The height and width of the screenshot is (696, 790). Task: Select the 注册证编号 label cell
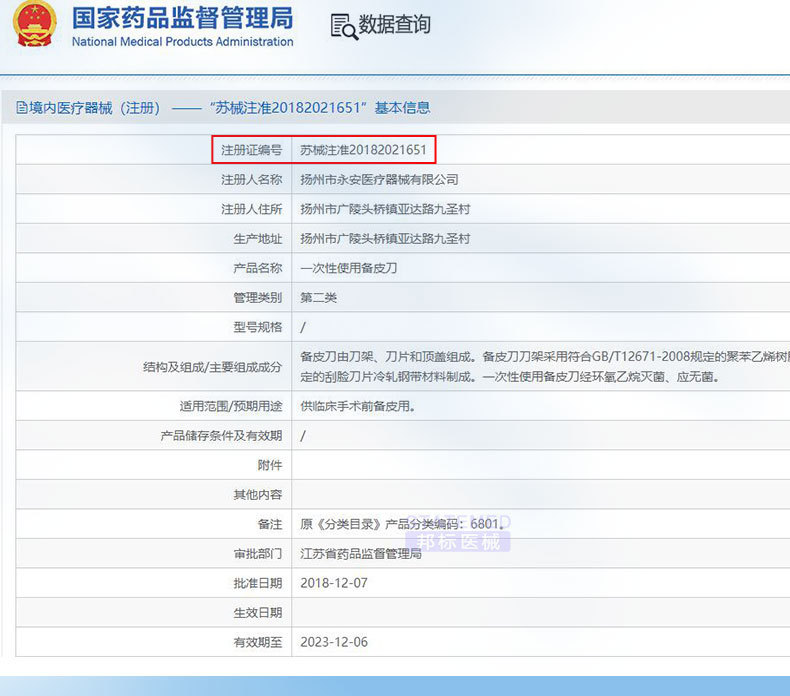(x=251, y=150)
